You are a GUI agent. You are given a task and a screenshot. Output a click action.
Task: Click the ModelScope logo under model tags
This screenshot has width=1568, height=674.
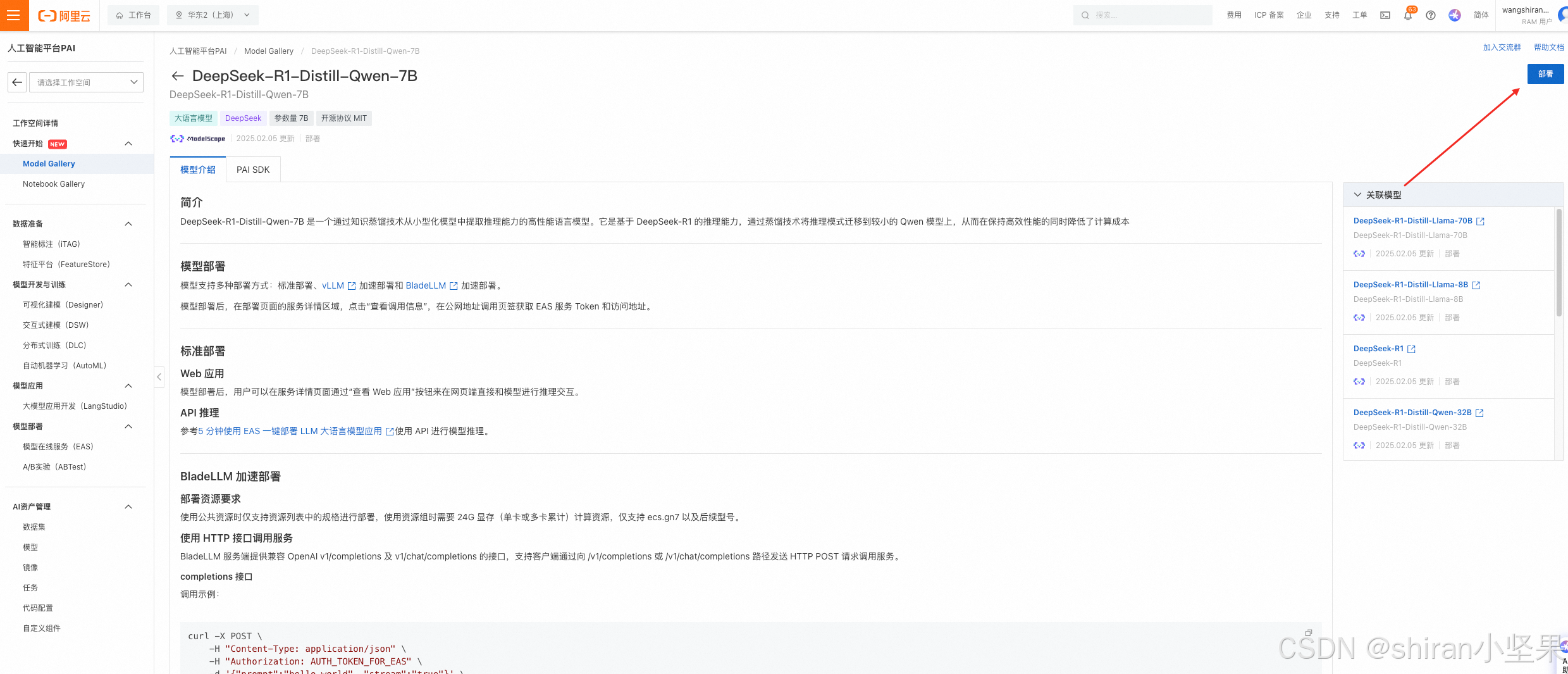coord(197,139)
